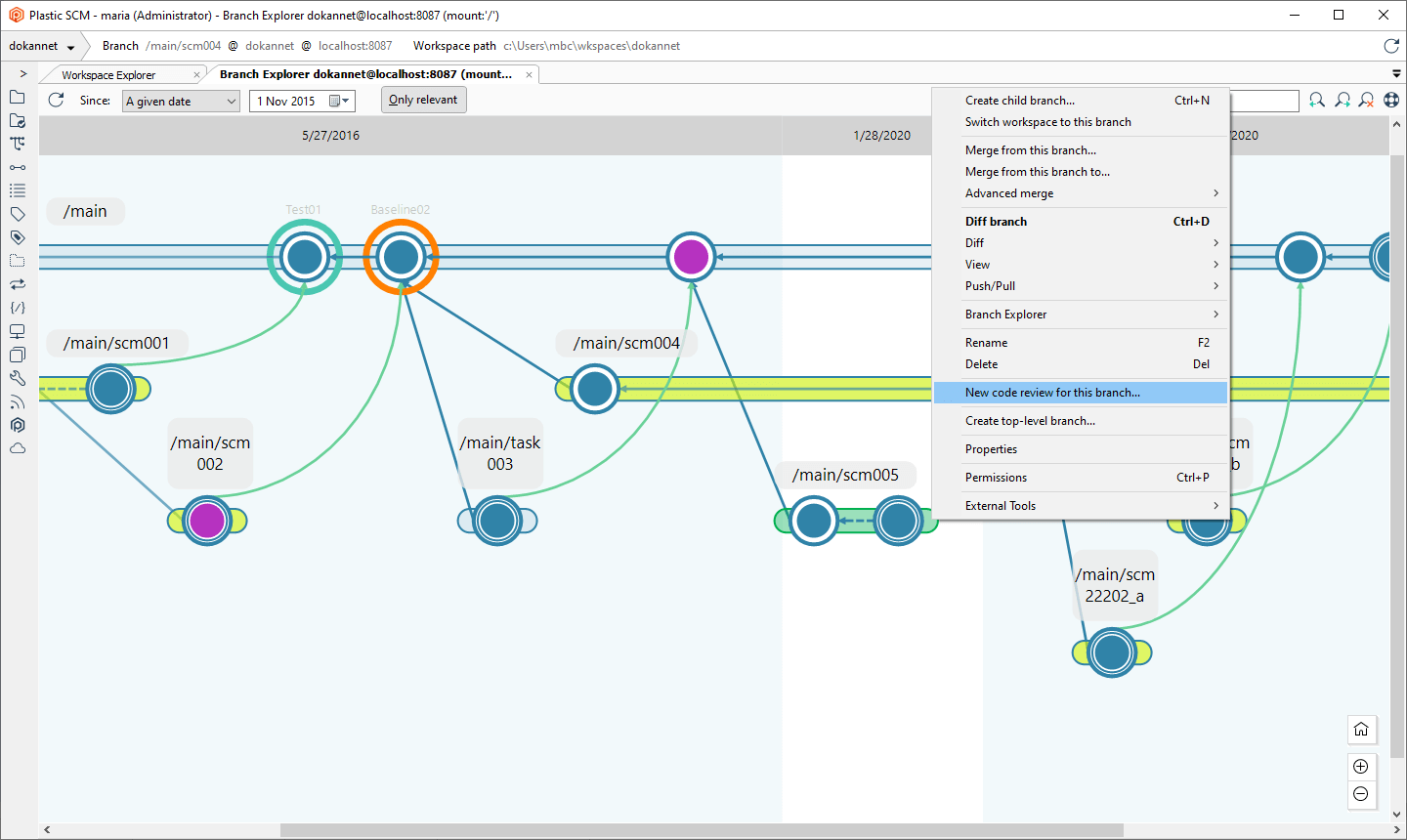Toggle the Only relevant filter button
Screen dimensions: 1407x840
tap(423, 99)
